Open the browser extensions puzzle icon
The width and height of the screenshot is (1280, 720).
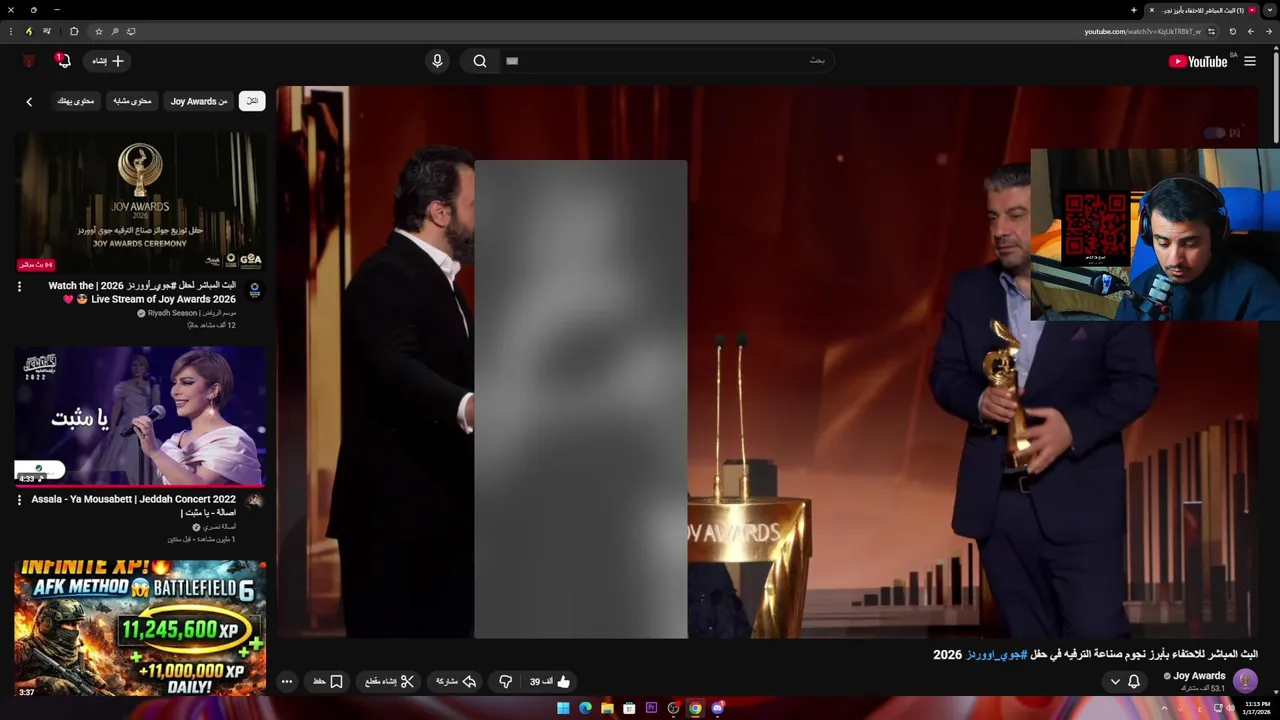pos(73,31)
